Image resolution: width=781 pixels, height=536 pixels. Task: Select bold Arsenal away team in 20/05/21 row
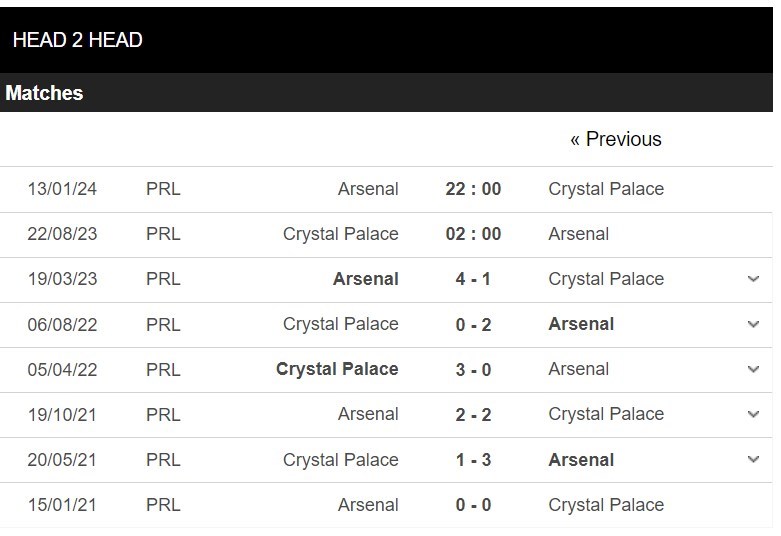(581, 460)
